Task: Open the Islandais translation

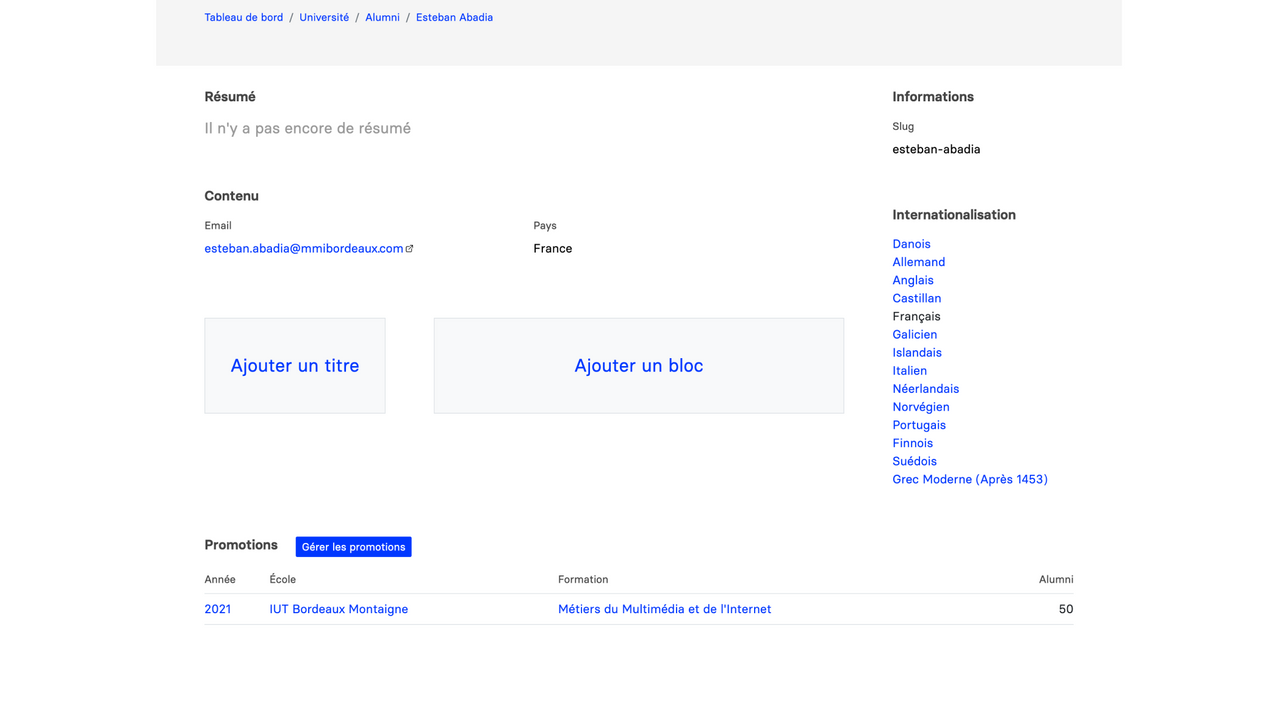Action: (916, 352)
